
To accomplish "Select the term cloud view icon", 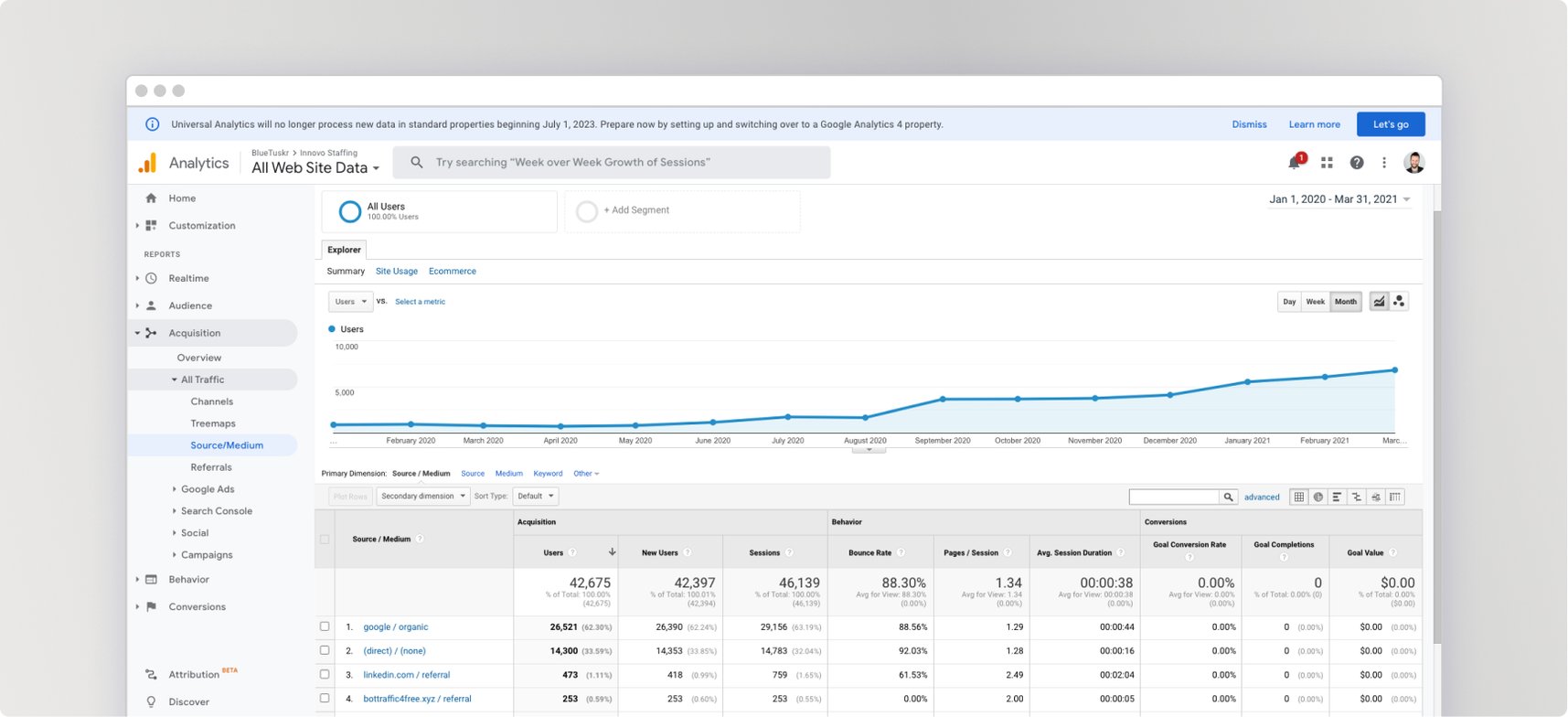I will point(1375,497).
